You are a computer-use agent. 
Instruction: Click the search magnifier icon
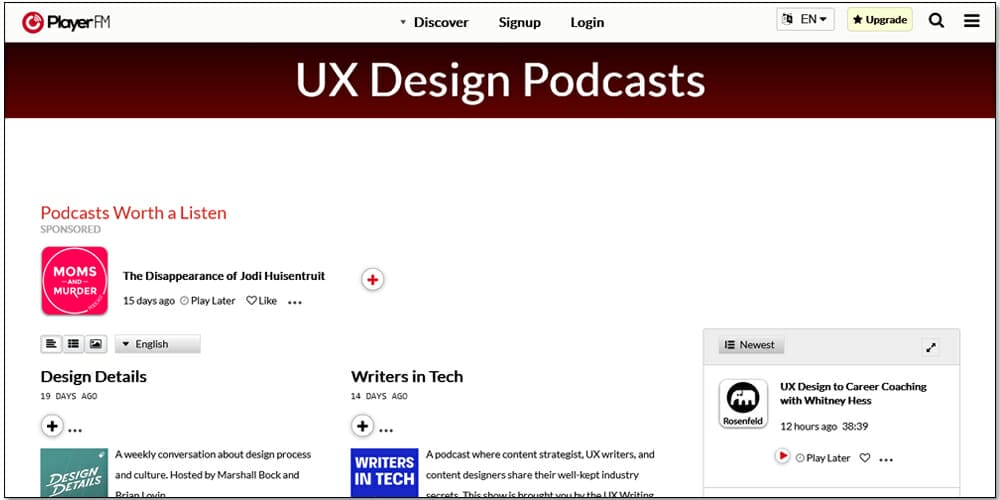pyautogui.click(x=936, y=20)
